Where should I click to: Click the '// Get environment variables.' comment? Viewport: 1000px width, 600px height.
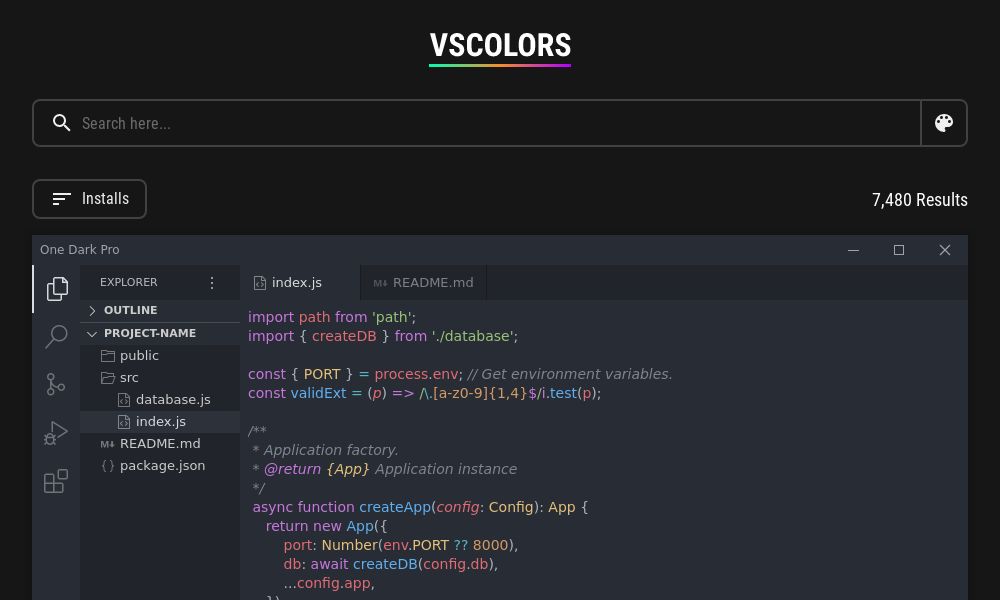point(570,374)
